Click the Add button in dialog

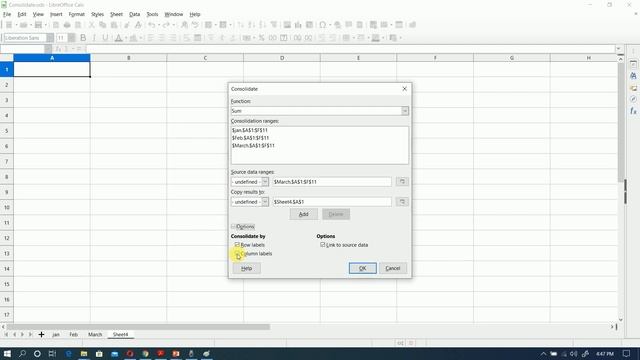coord(304,214)
